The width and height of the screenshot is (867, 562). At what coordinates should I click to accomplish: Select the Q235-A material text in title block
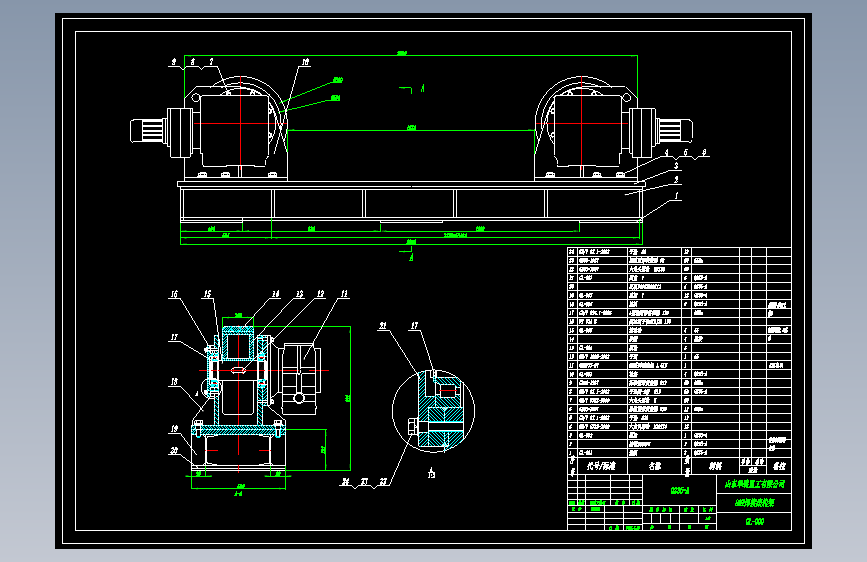click(680, 490)
